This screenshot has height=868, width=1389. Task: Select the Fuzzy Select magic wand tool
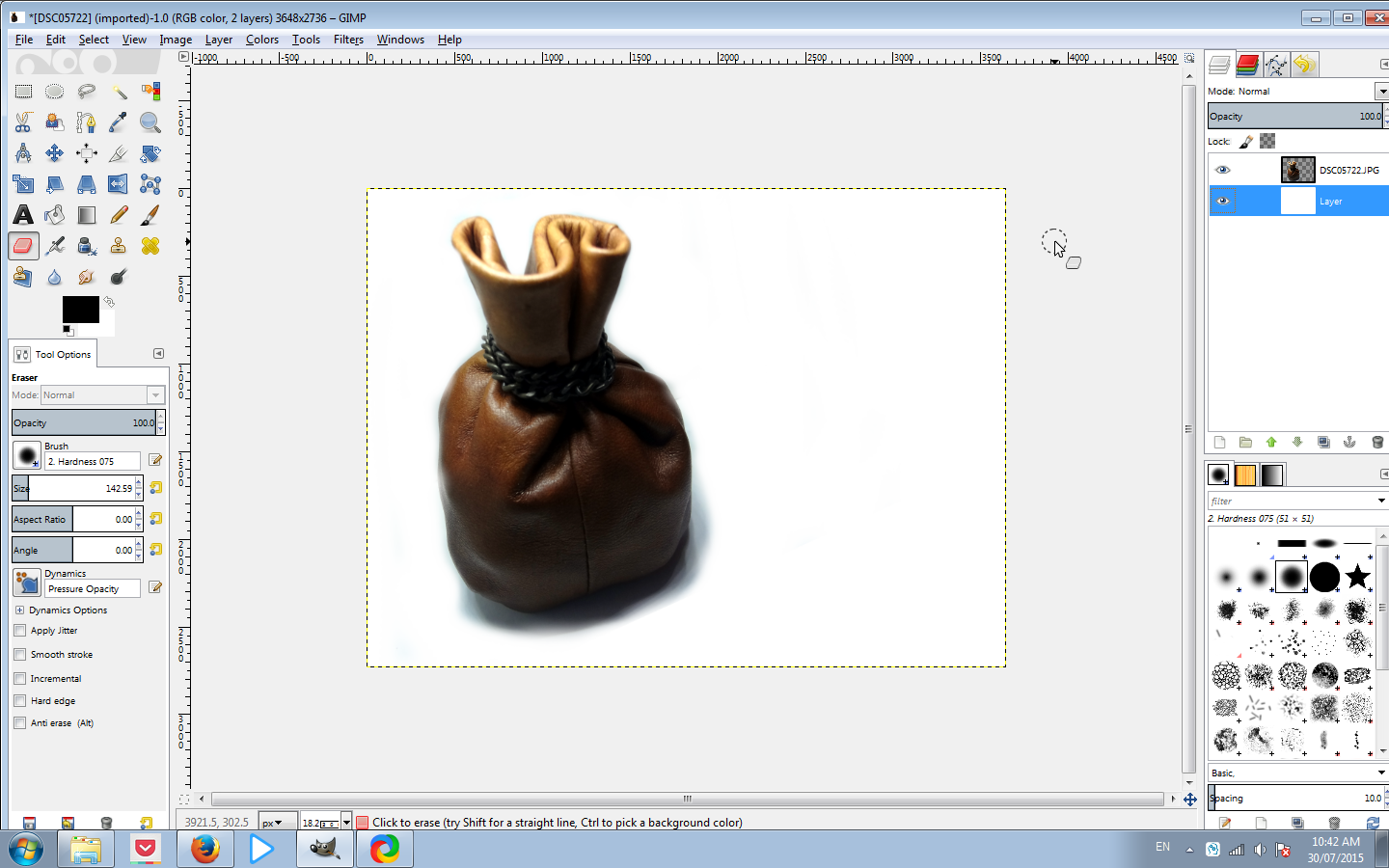click(x=119, y=92)
